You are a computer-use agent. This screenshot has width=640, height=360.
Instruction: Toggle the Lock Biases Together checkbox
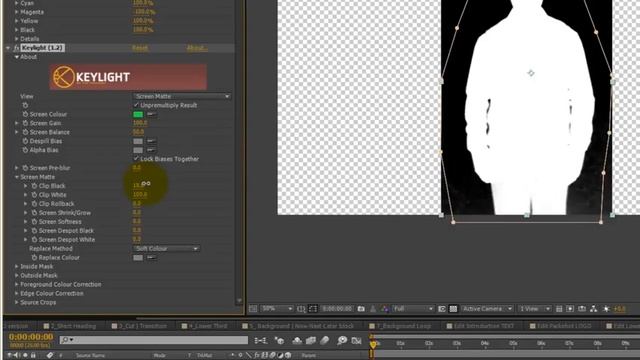point(136,159)
